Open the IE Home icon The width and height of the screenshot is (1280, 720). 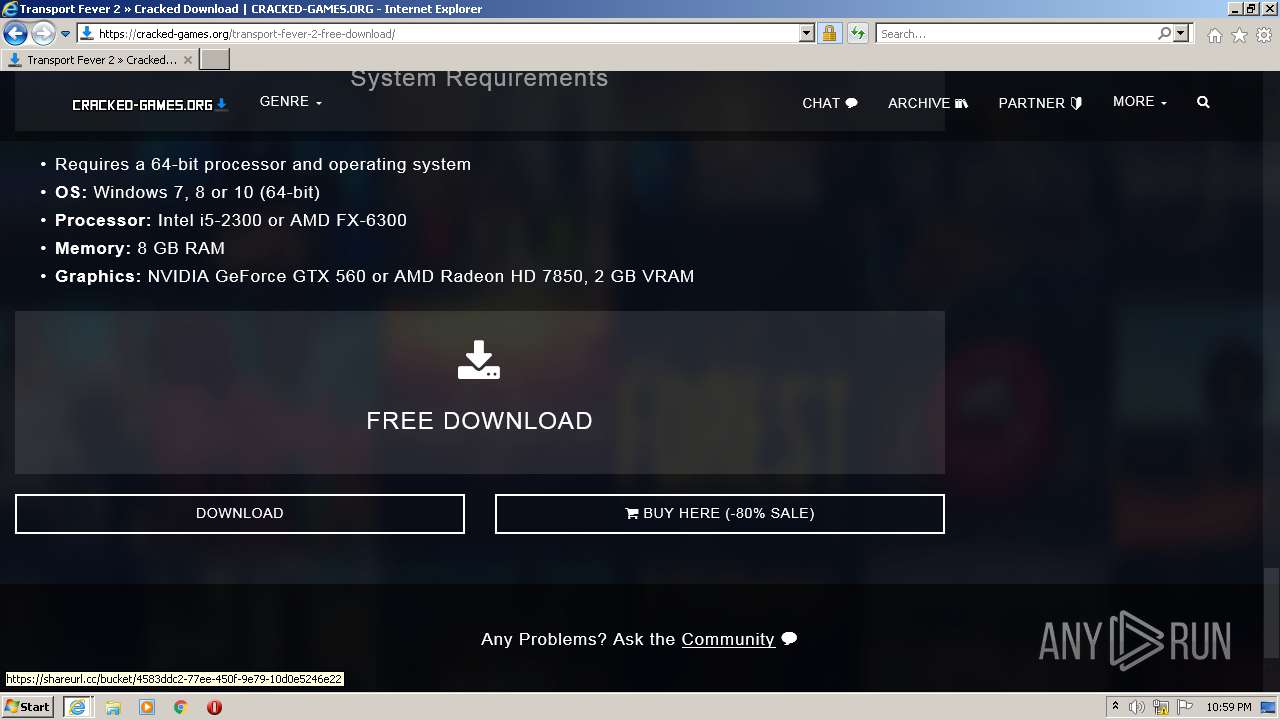tap(1214, 35)
